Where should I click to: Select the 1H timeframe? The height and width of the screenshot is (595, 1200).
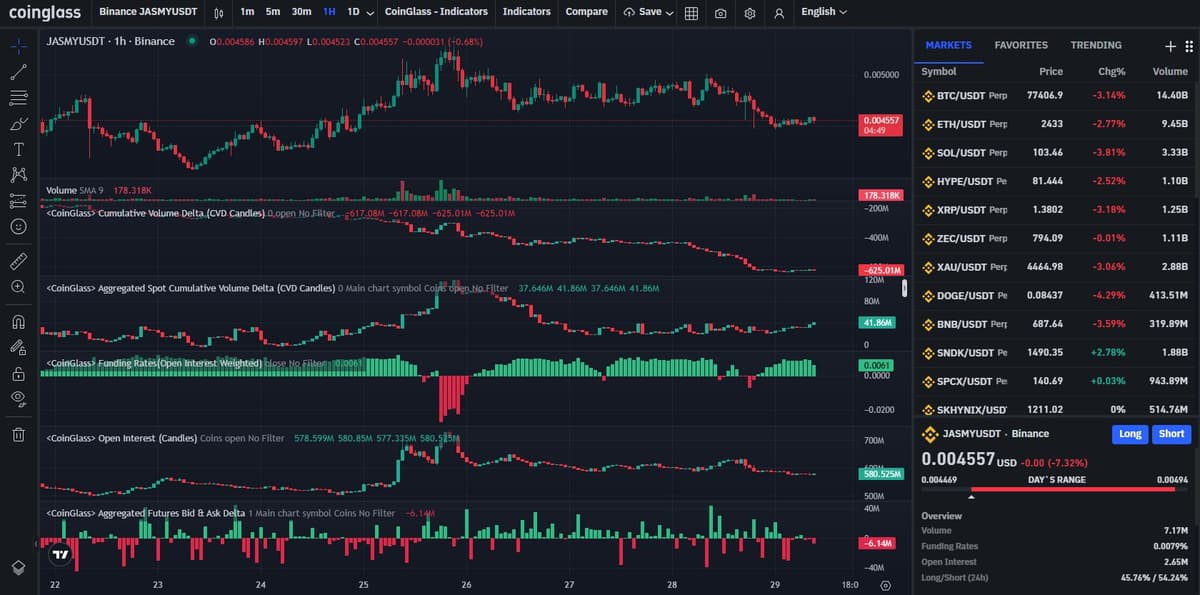pos(329,12)
